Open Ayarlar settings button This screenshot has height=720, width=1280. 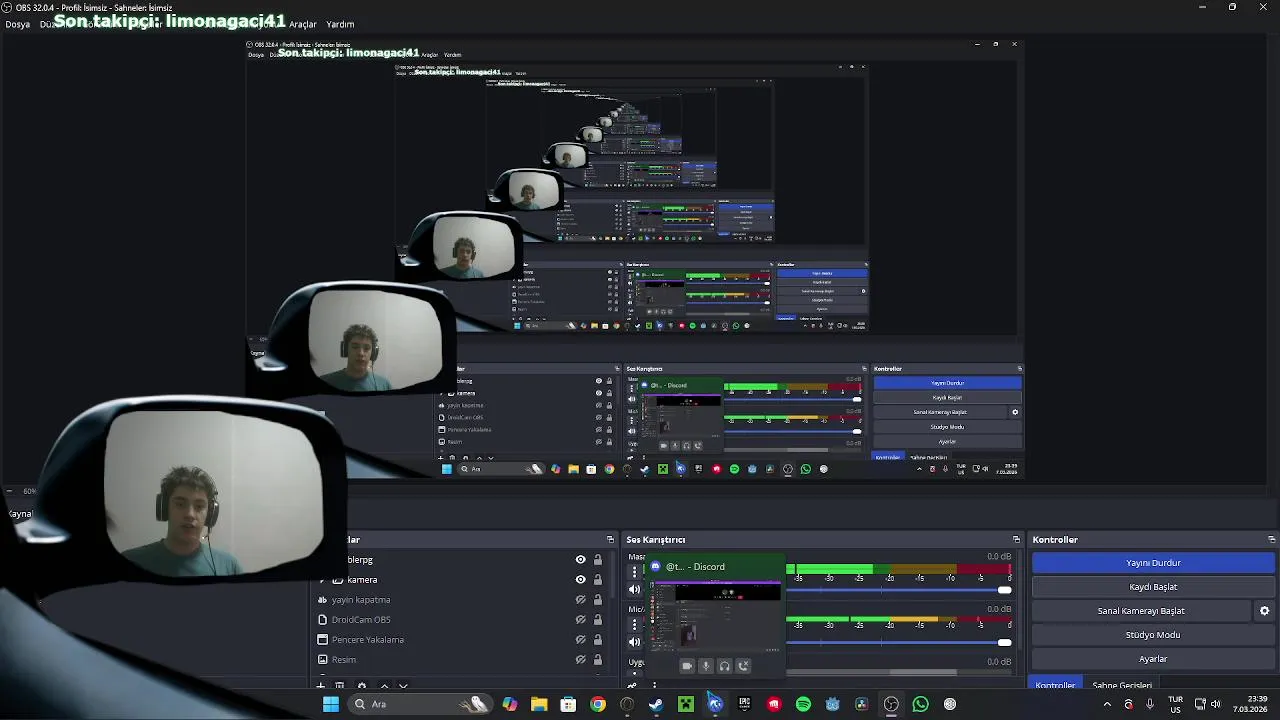pos(1153,659)
